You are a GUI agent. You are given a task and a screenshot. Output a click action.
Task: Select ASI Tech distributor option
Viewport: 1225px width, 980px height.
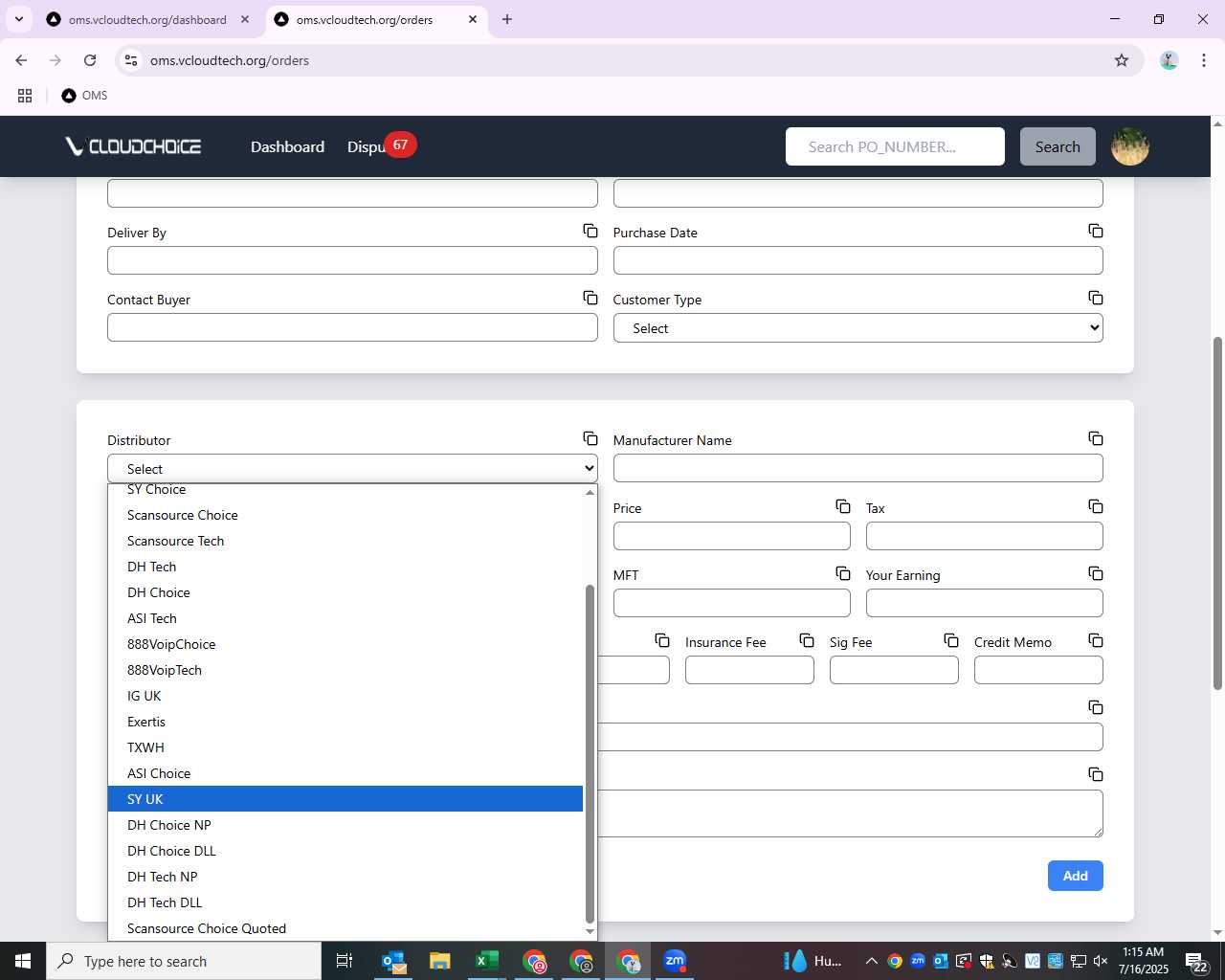345,618
